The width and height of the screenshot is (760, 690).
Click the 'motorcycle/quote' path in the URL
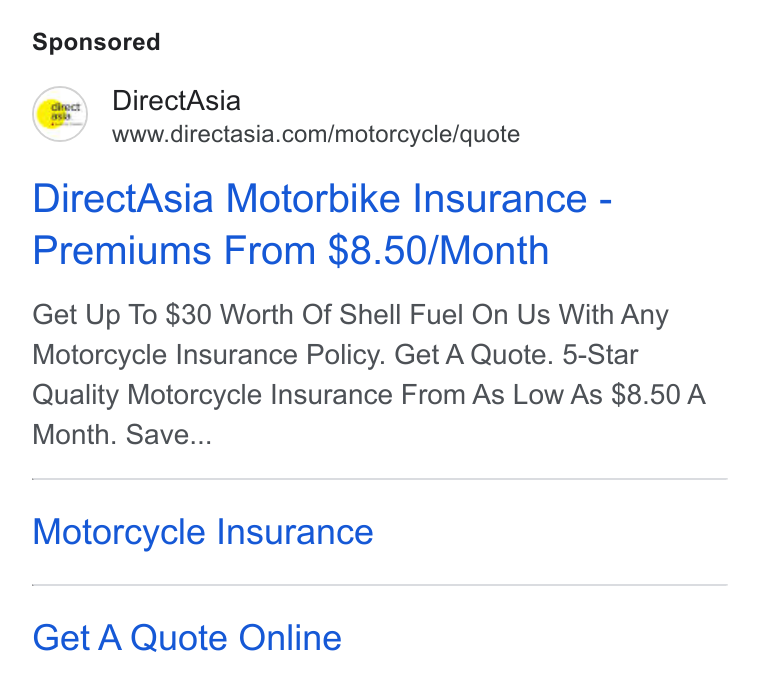click(x=427, y=134)
